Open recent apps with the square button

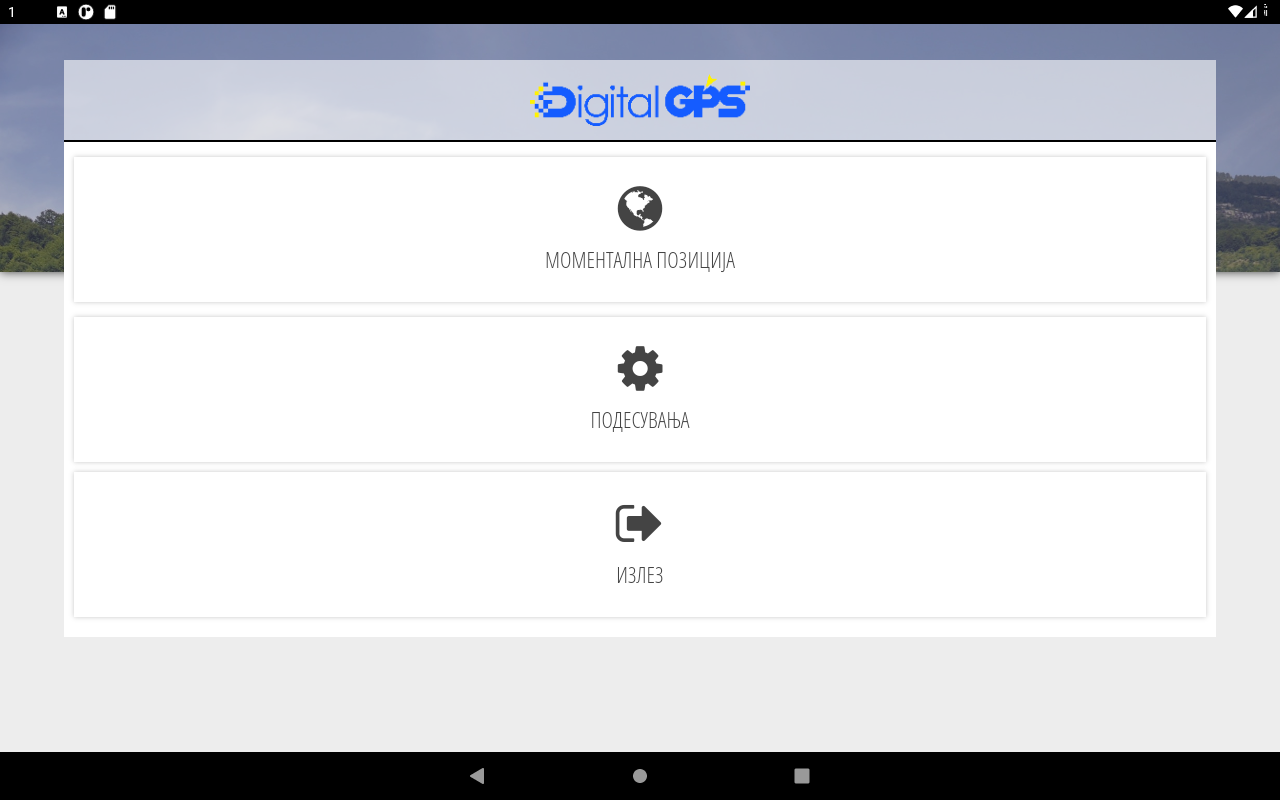[x=802, y=776]
